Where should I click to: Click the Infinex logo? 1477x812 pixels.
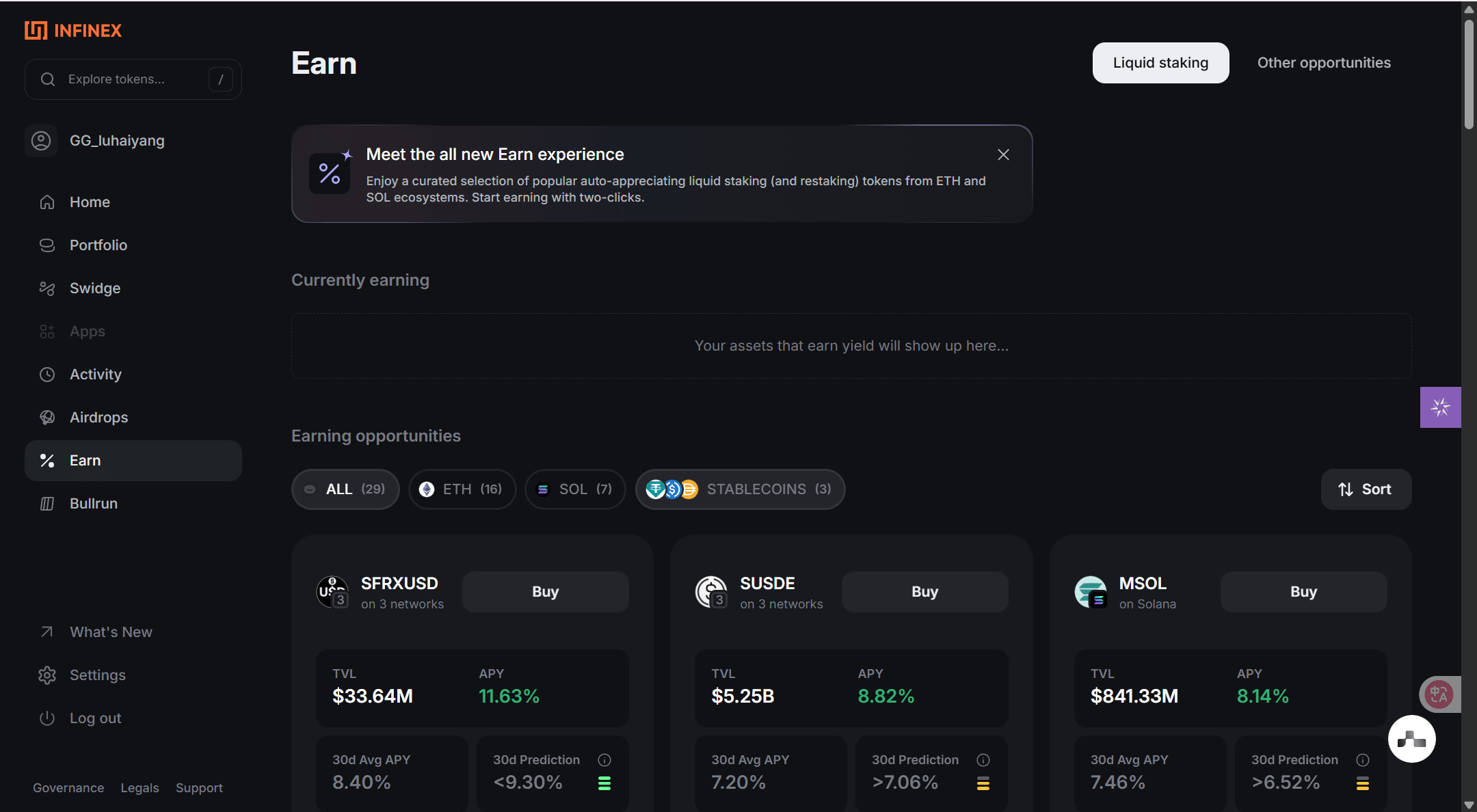point(73,30)
